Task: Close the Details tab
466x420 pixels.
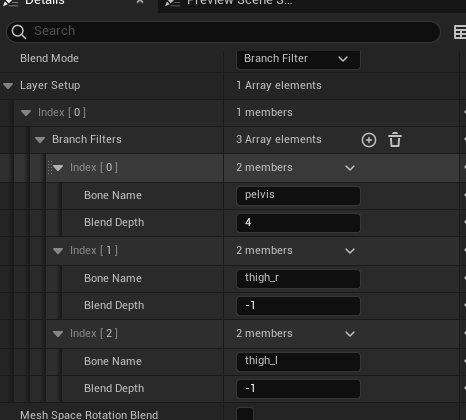Action: (140, 2)
